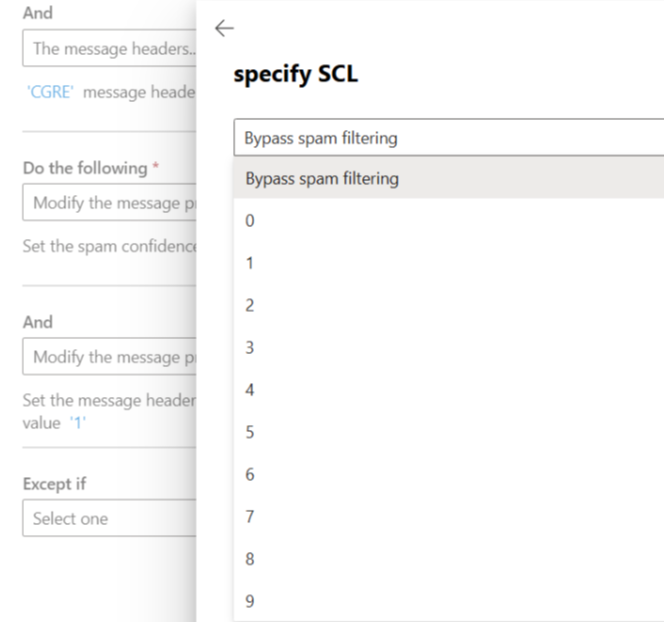This screenshot has width=664, height=622.
Task: Pick SCL value 2 from list
Action: 249,306
